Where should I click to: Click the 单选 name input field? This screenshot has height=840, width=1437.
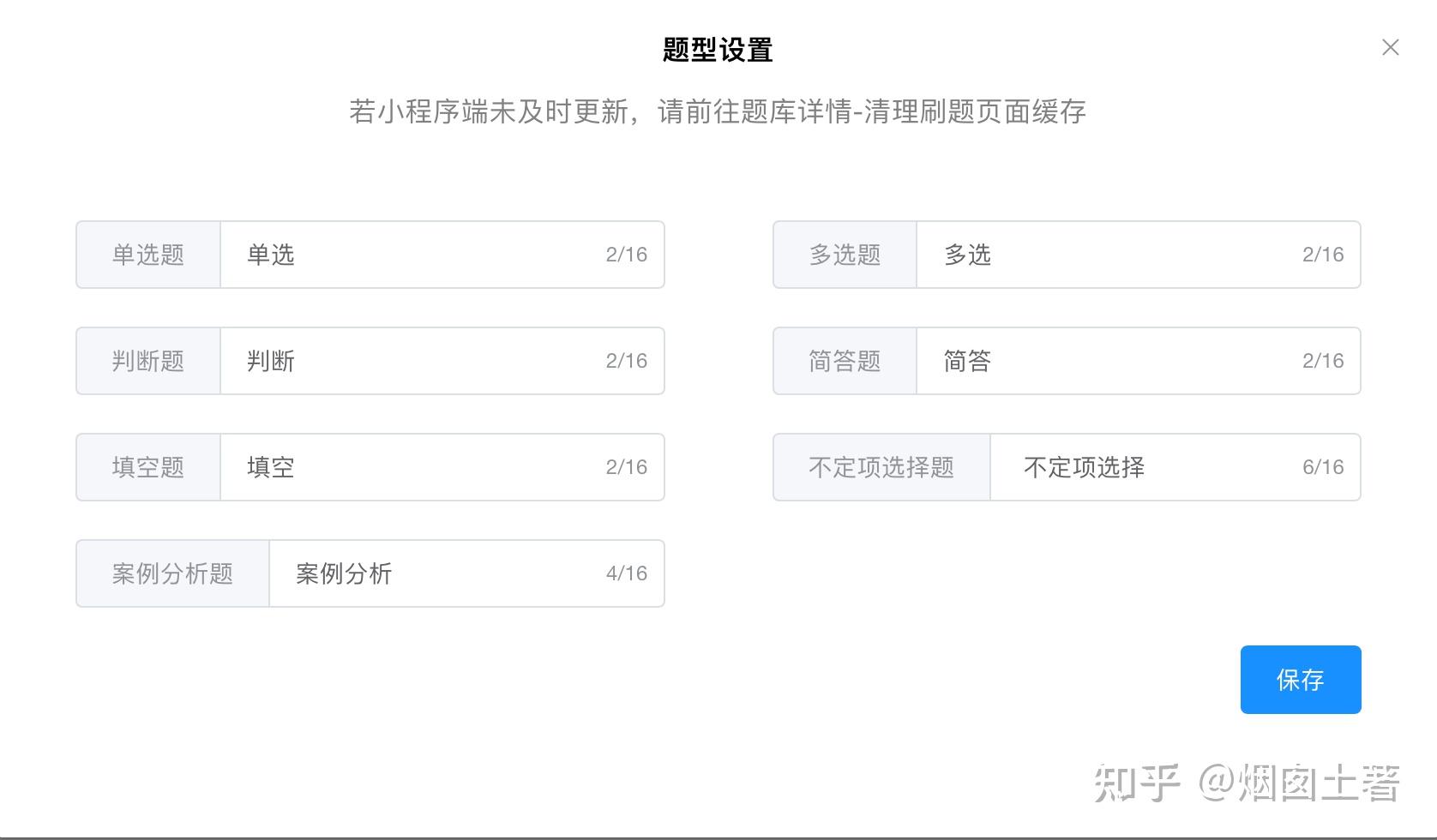click(x=412, y=255)
